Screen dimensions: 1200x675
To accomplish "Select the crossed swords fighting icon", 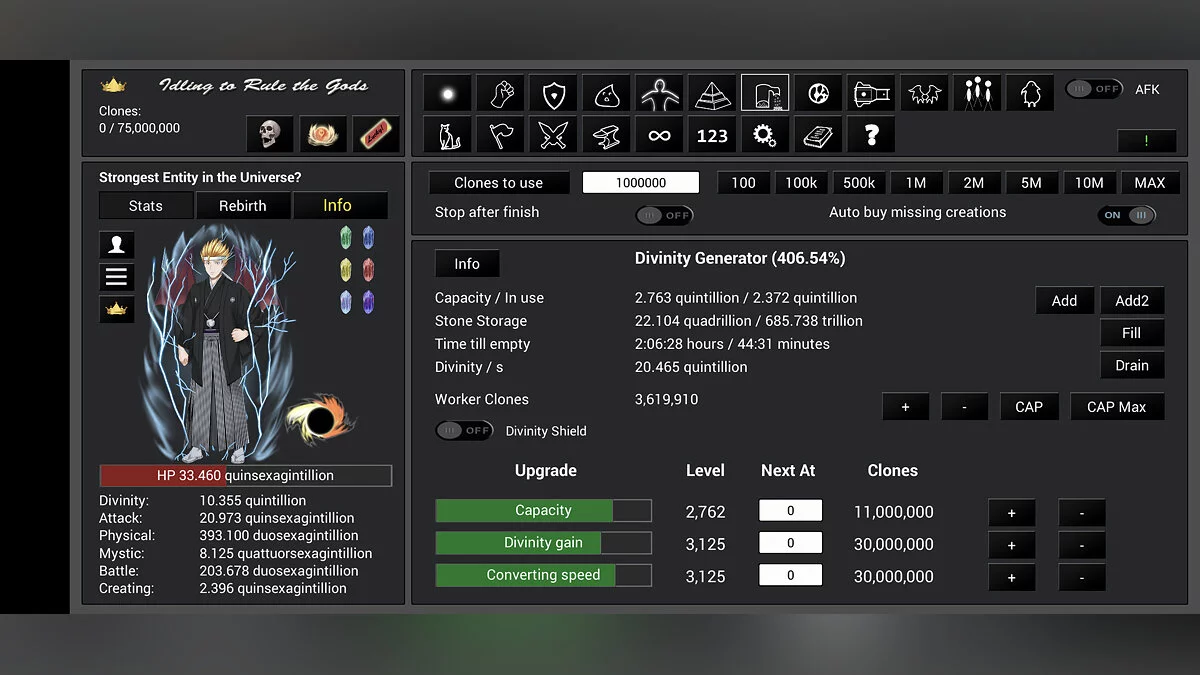I will 553,134.
